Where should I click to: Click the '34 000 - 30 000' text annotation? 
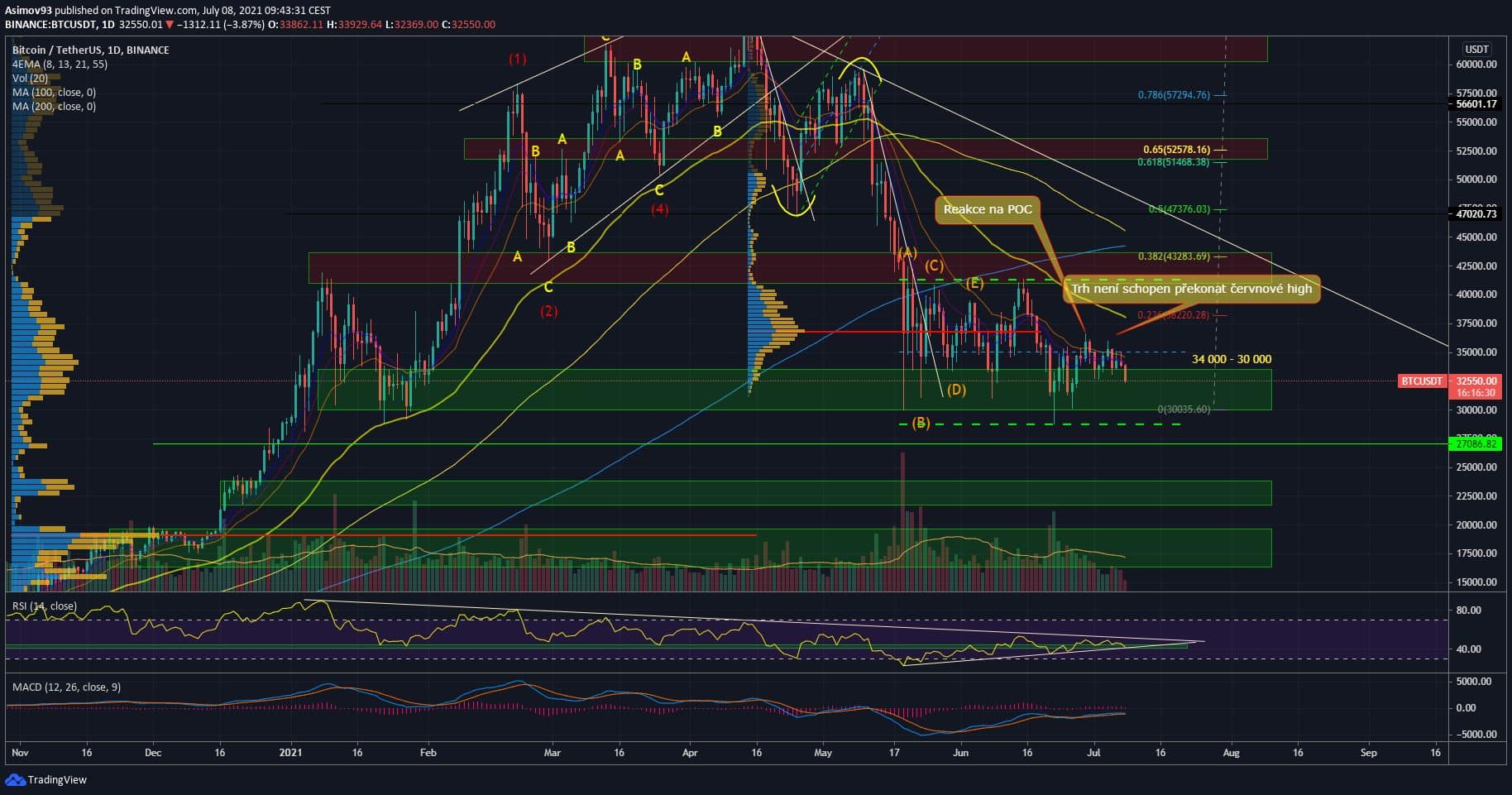click(x=1232, y=359)
